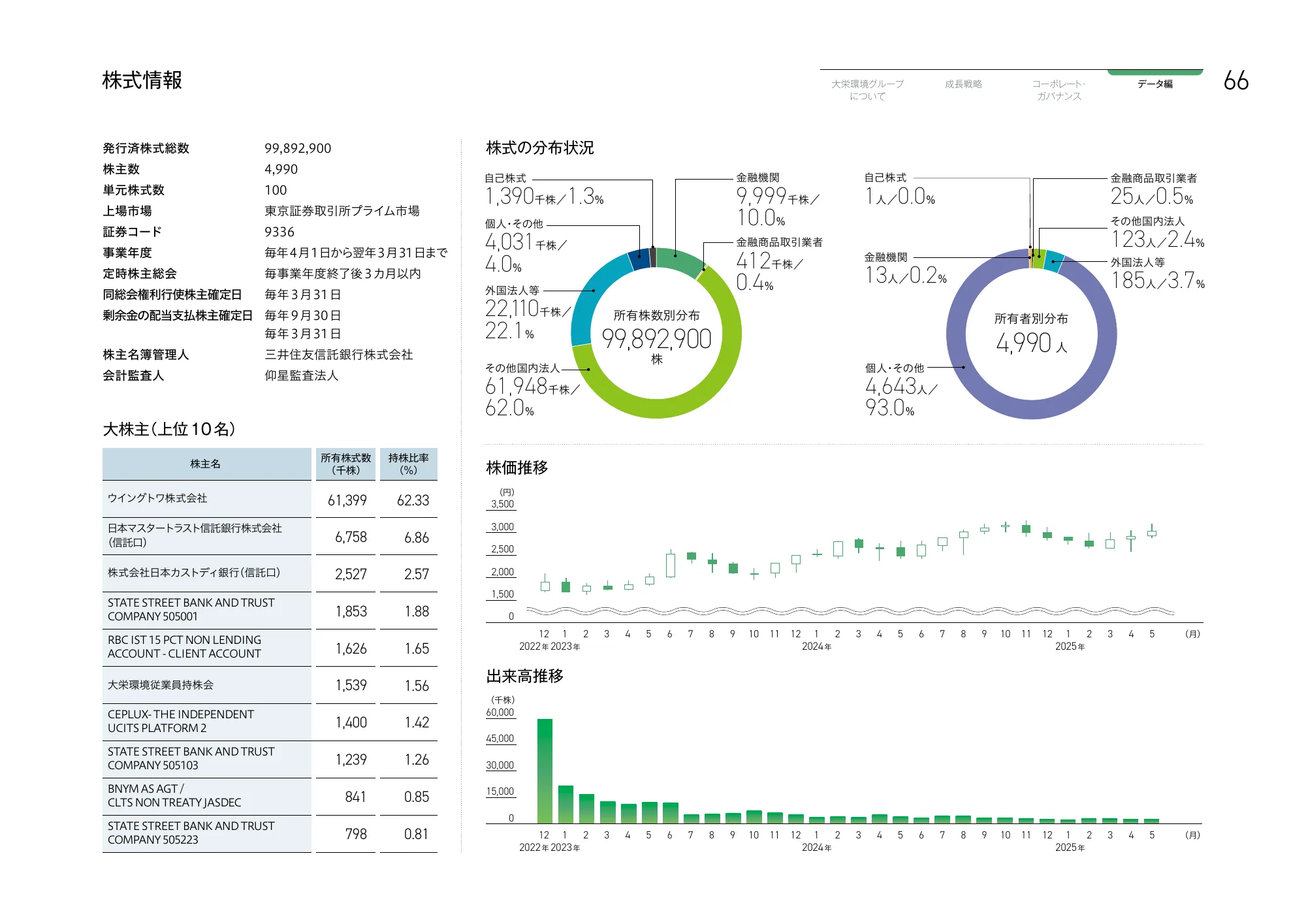Open the コーポレート・ガバナンス tab
This screenshot has height=924, width=1306.
(x=1059, y=90)
